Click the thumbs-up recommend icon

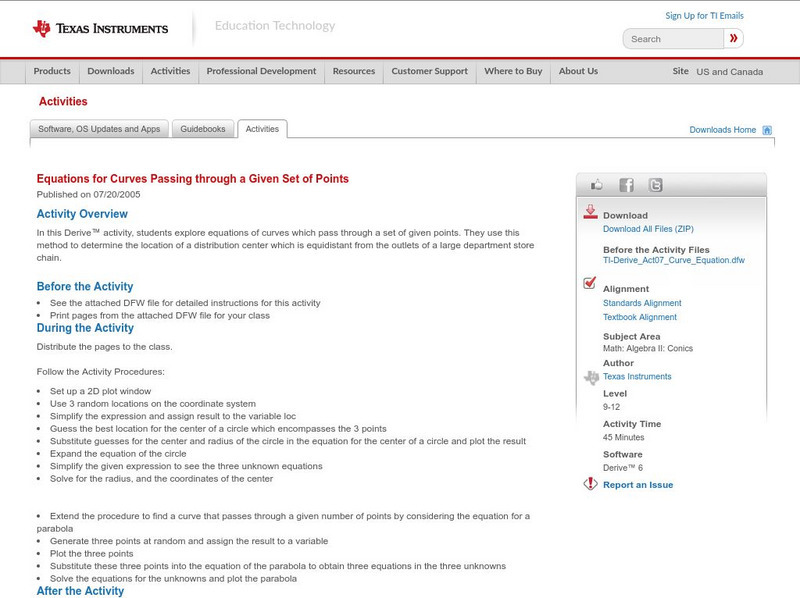[597, 184]
